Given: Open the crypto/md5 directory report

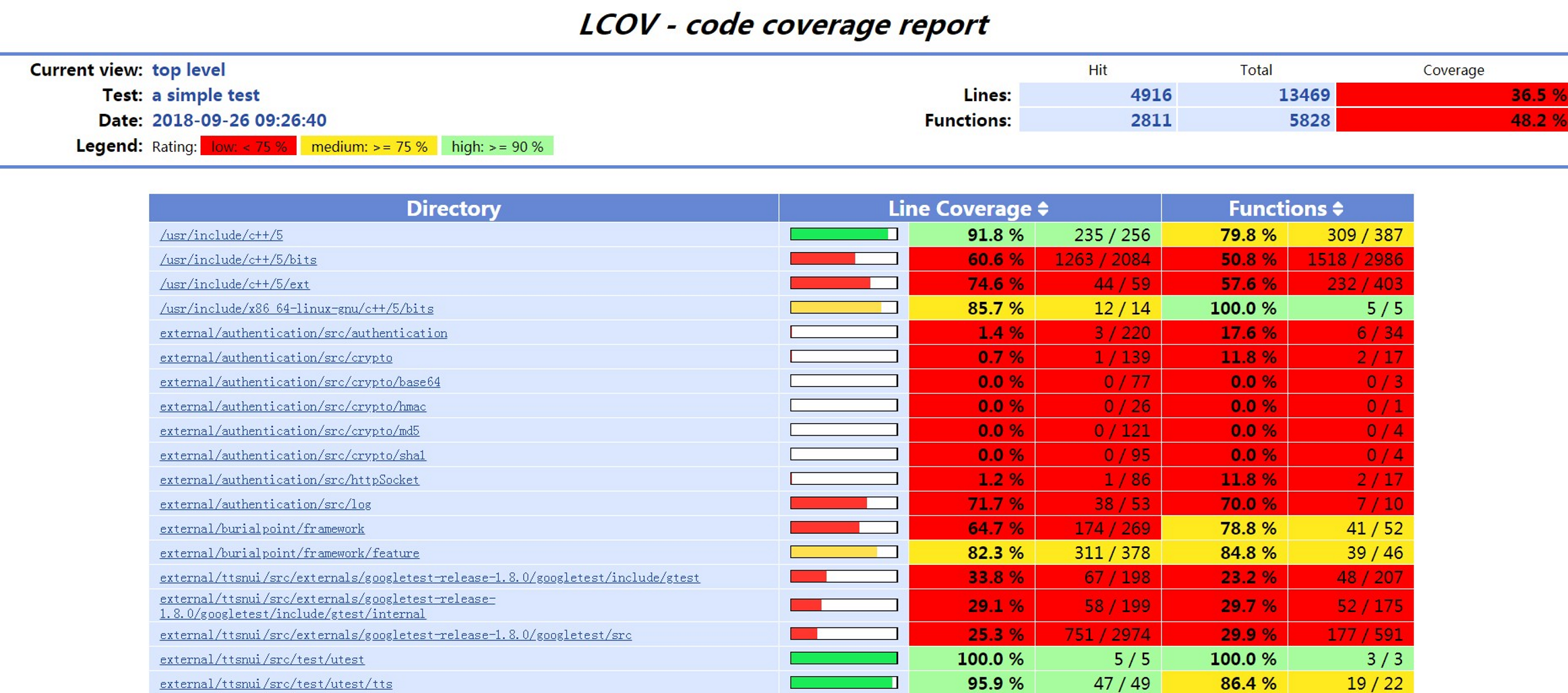Looking at the screenshot, I should pos(289,431).
